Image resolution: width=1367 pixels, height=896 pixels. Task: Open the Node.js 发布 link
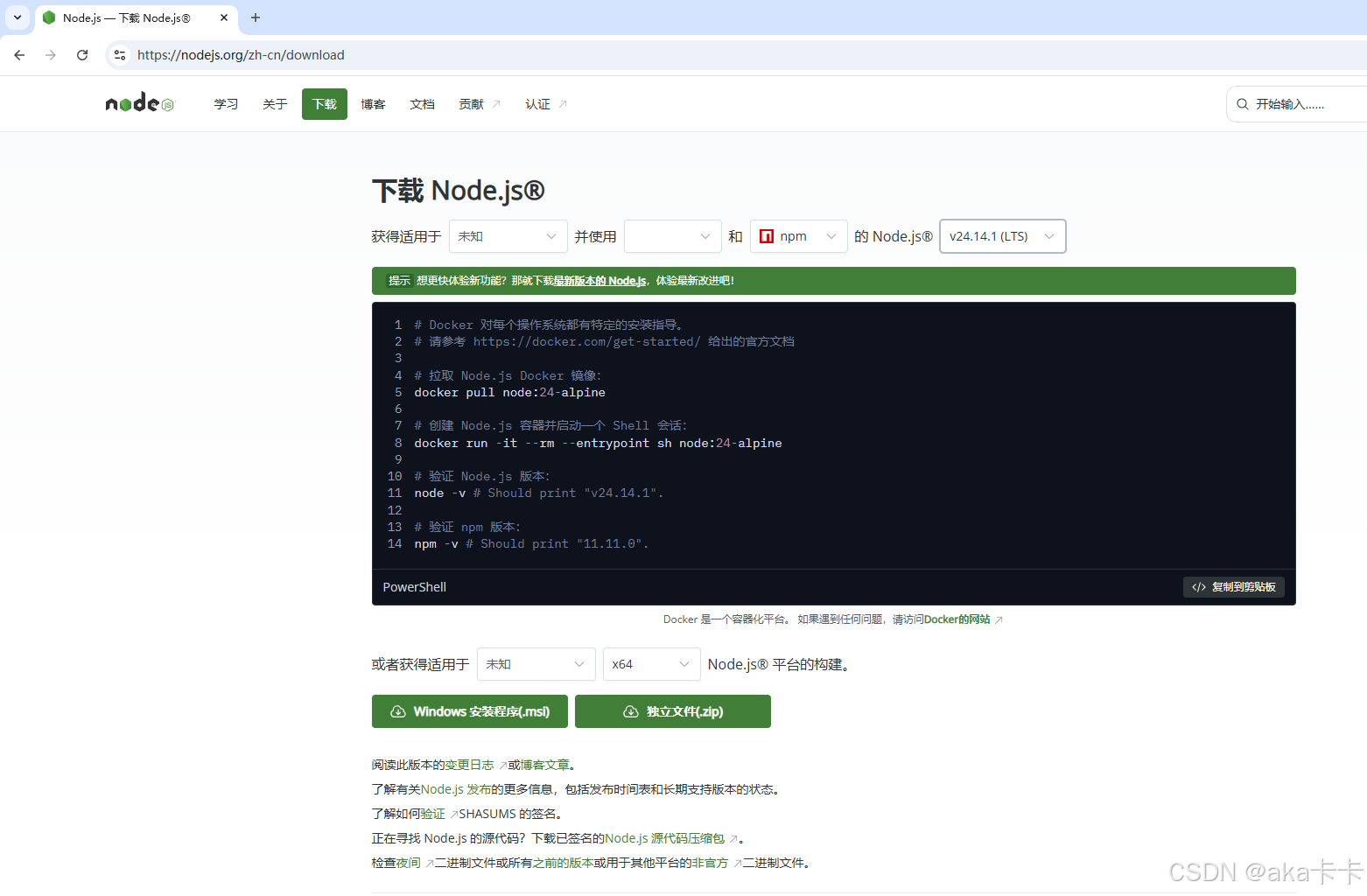click(456, 789)
